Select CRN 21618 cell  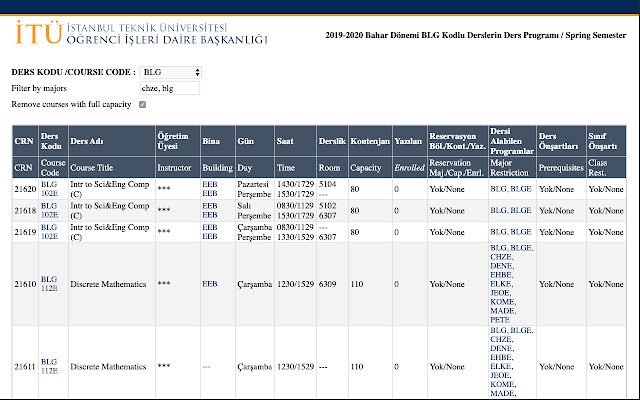pyautogui.click(x=25, y=210)
